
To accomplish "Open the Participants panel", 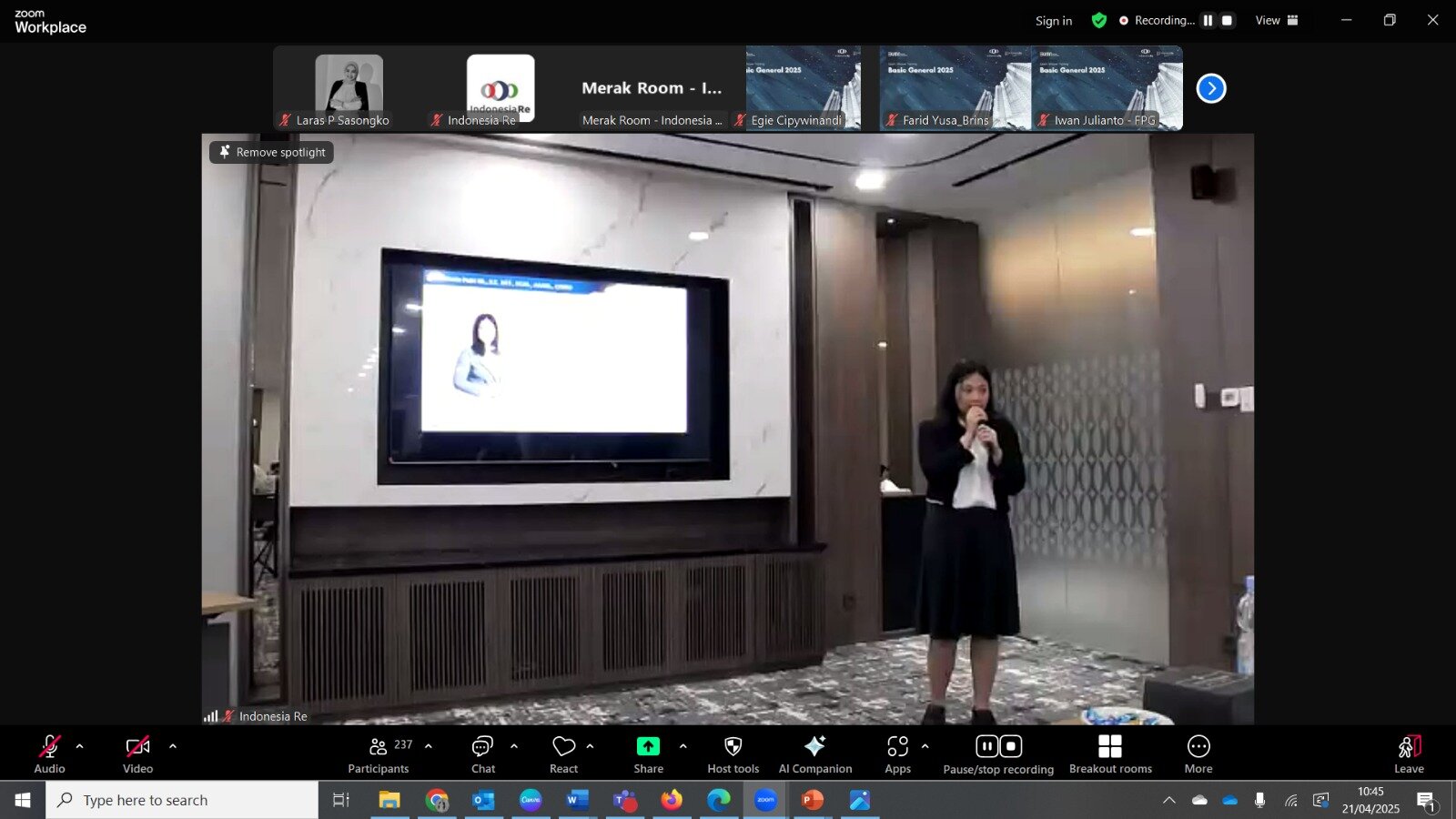I will (x=379, y=754).
